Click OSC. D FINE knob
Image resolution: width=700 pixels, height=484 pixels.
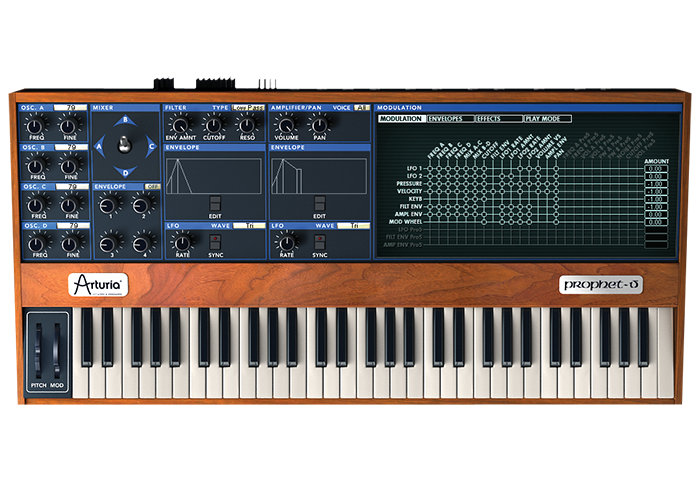71,243
